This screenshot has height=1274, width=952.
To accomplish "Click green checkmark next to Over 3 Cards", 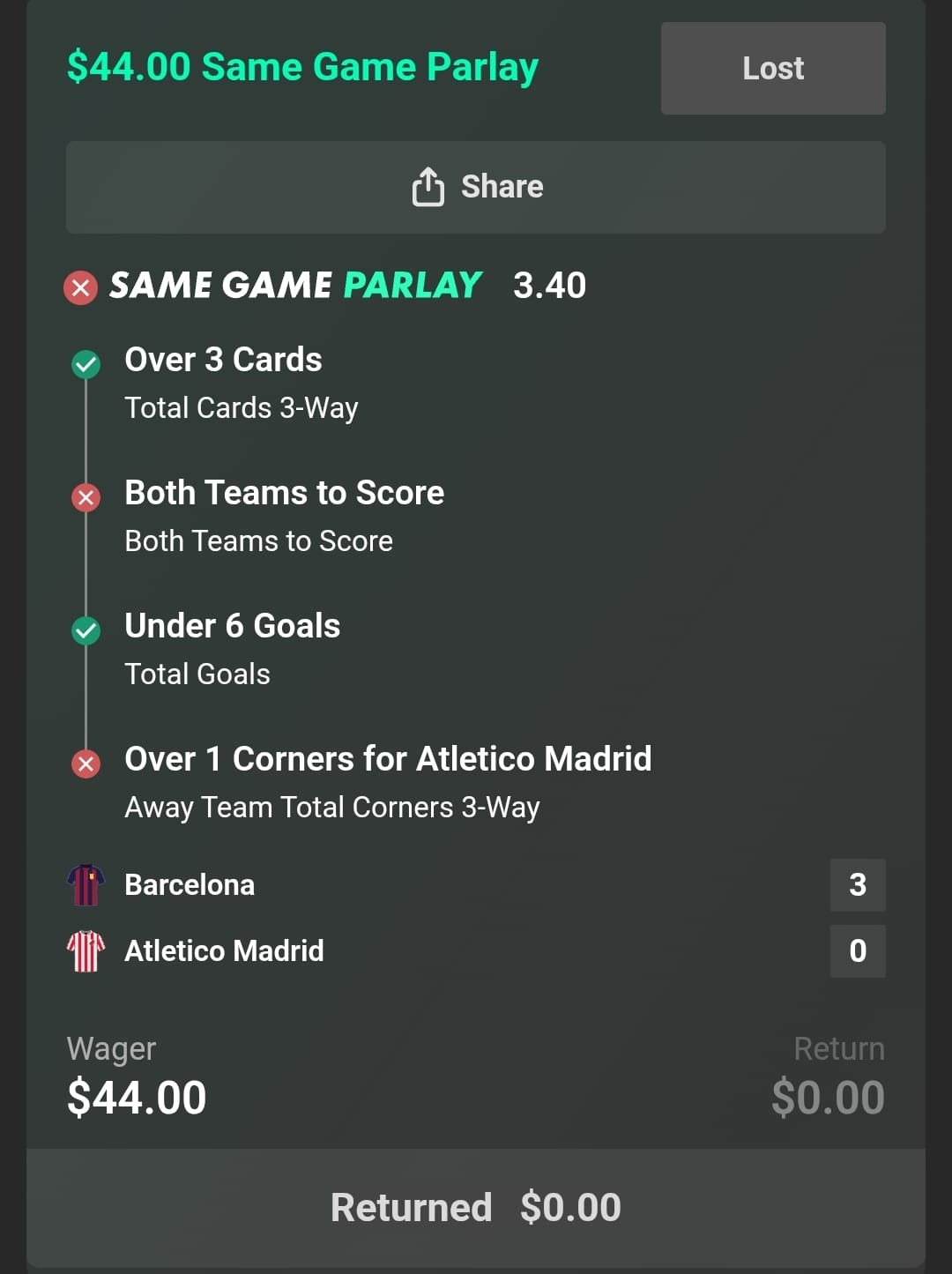I will [x=86, y=363].
